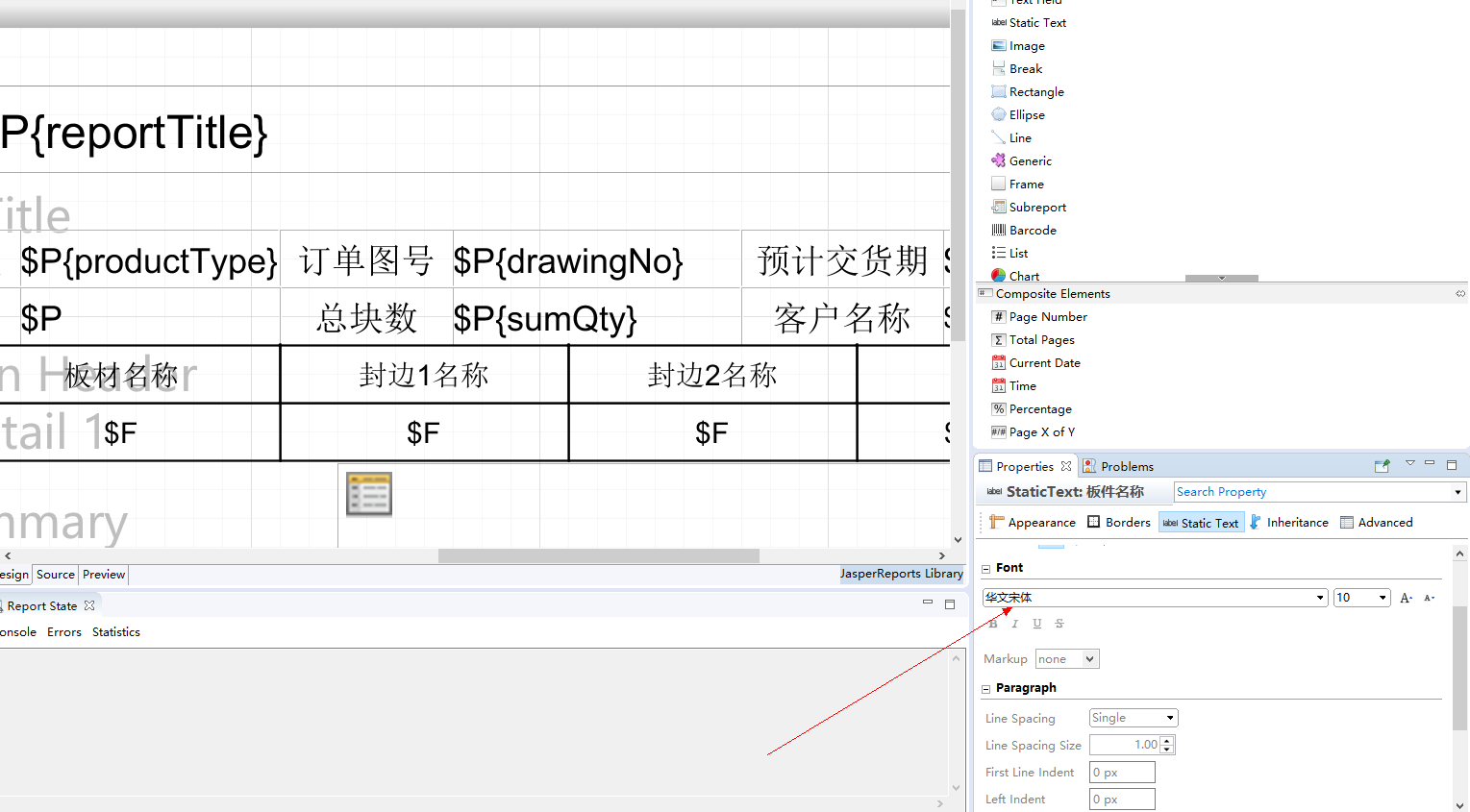1470x812 pixels.
Task: Click the design canvas horizontal scrollbar thumb
Action: [x=599, y=555]
